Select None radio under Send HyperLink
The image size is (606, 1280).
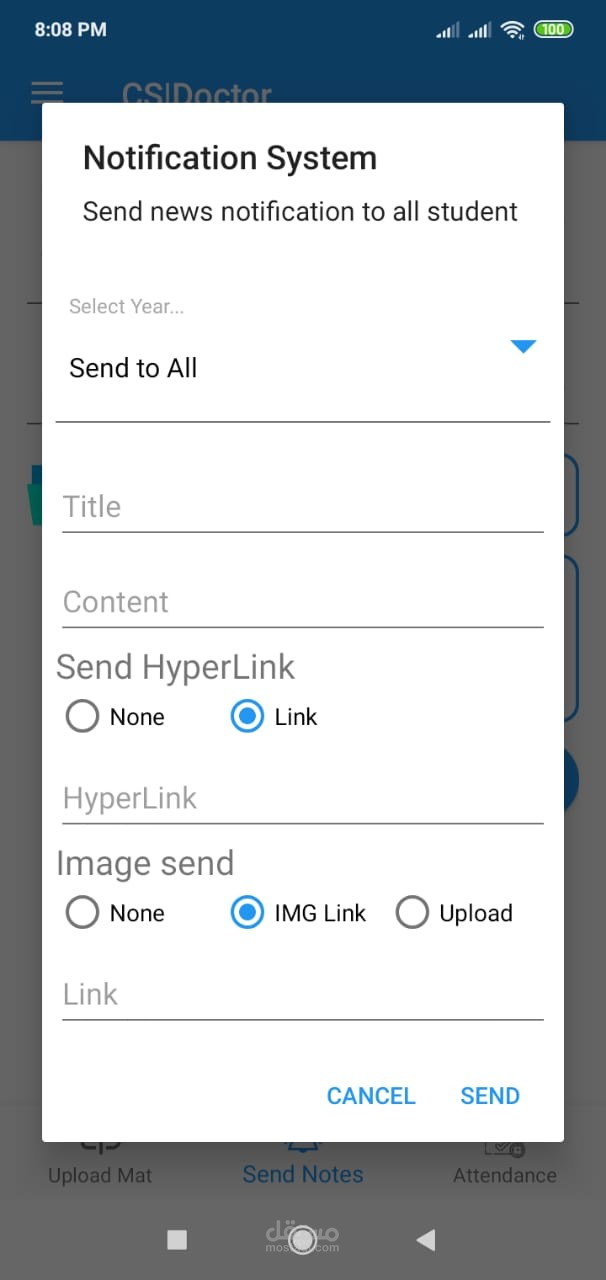click(82, 717)
